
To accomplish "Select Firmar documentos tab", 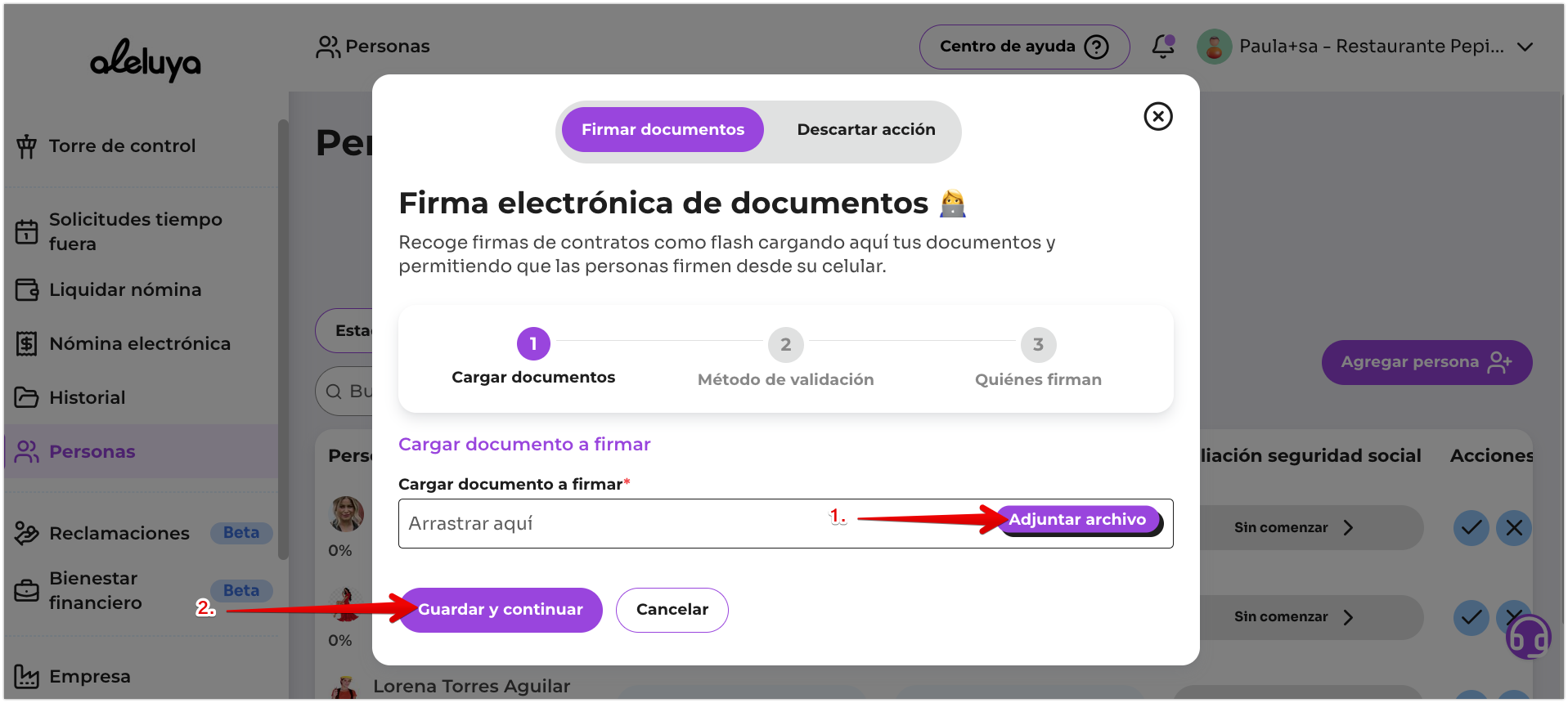I will point(663,130).
